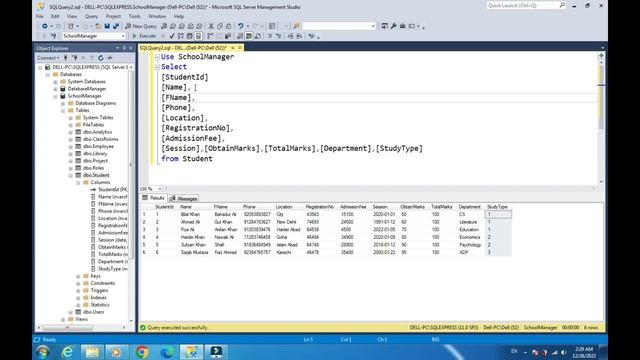640x360 pixels.
Task: Click Display Estimated Execution Plan icon
Action: [181, 36]
